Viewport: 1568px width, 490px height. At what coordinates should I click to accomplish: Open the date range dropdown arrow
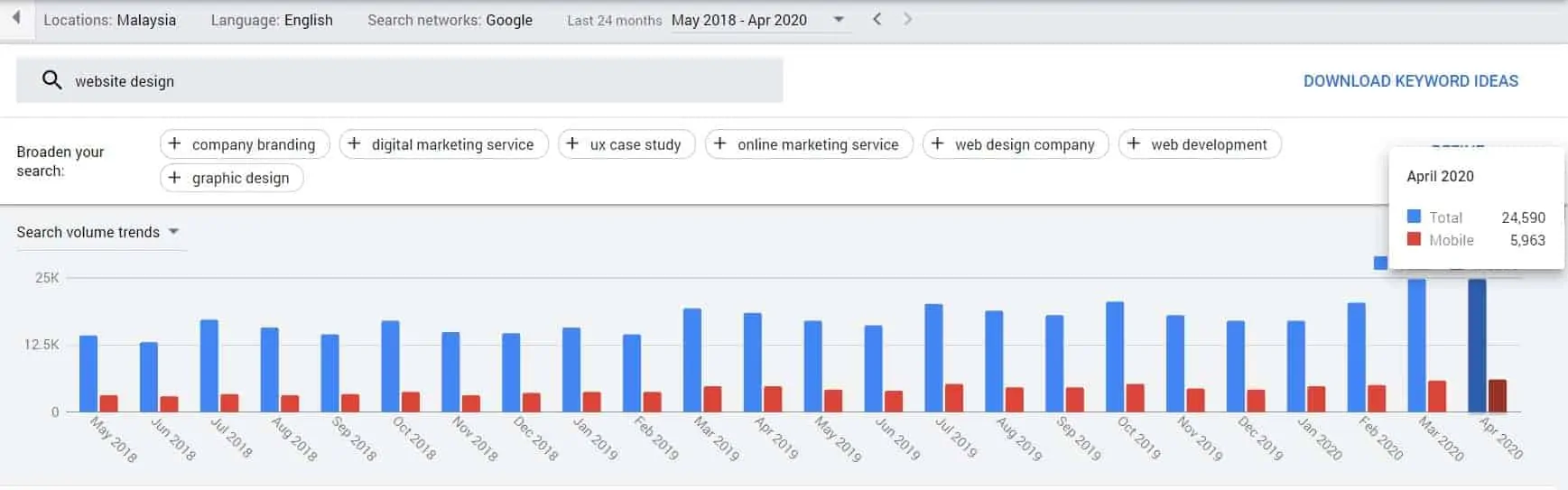pyautogui.click(x=839, y=19)
